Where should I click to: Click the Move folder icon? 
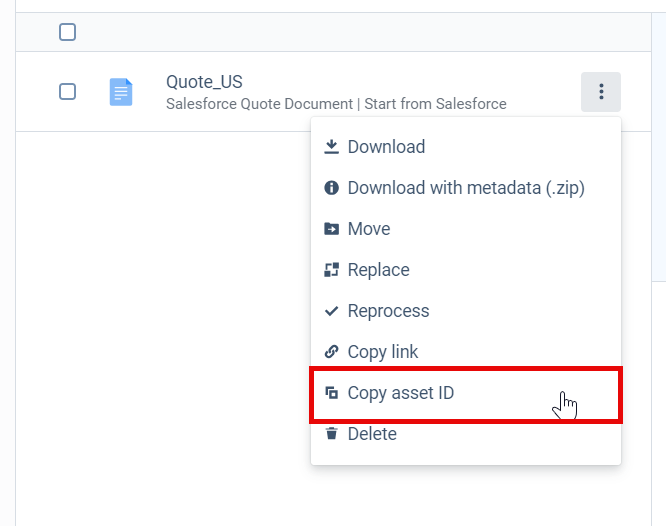coord(331,229)
